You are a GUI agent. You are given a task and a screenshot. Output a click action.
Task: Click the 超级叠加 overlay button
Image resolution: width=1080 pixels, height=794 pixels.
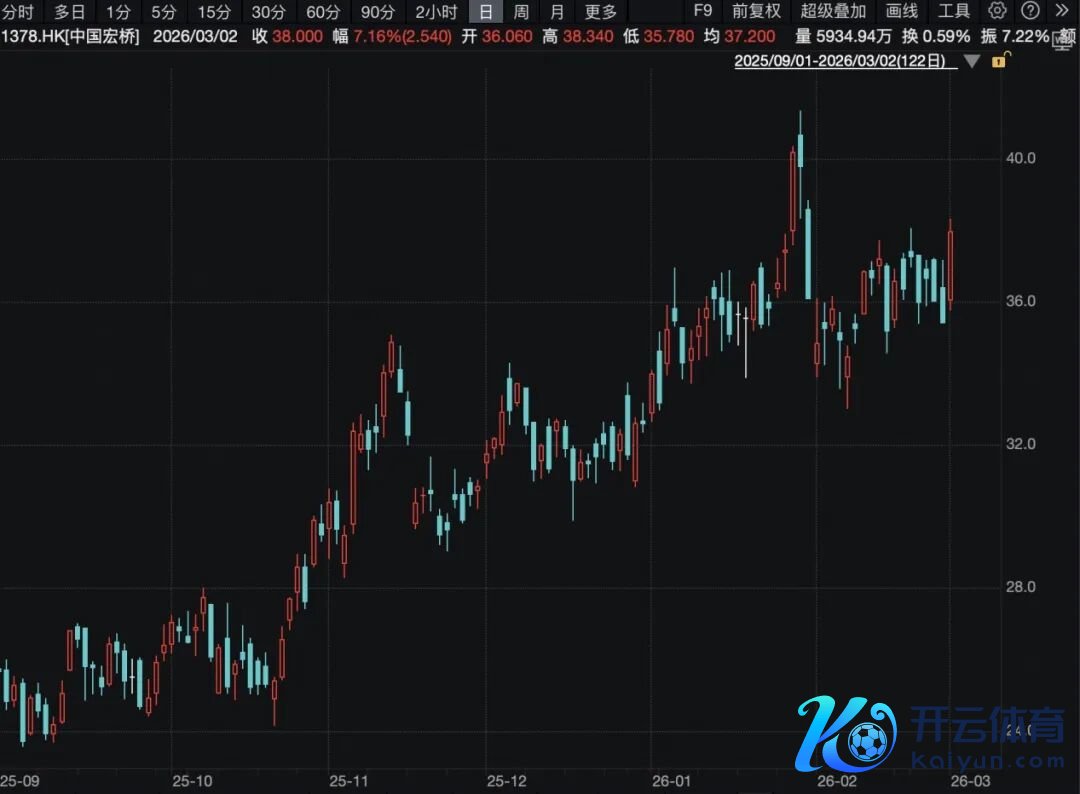[x=833, y=11]
